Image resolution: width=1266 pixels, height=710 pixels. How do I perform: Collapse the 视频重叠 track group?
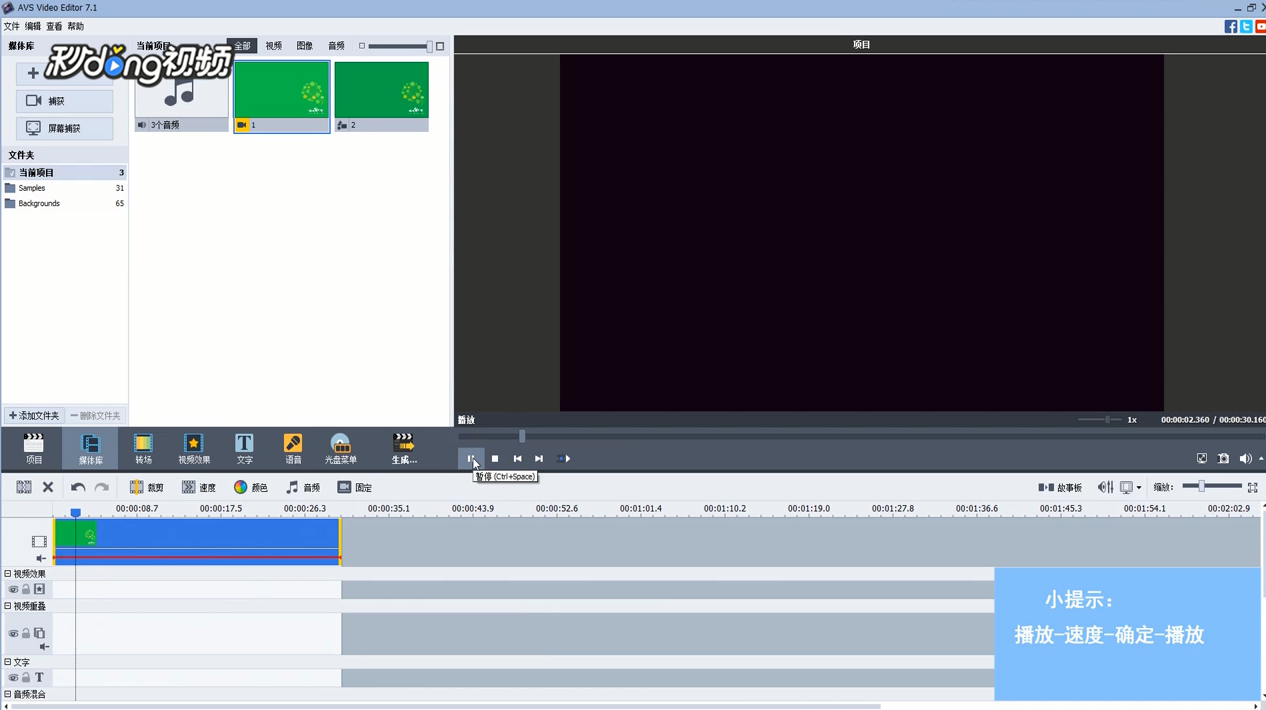(x=8, y=606)
